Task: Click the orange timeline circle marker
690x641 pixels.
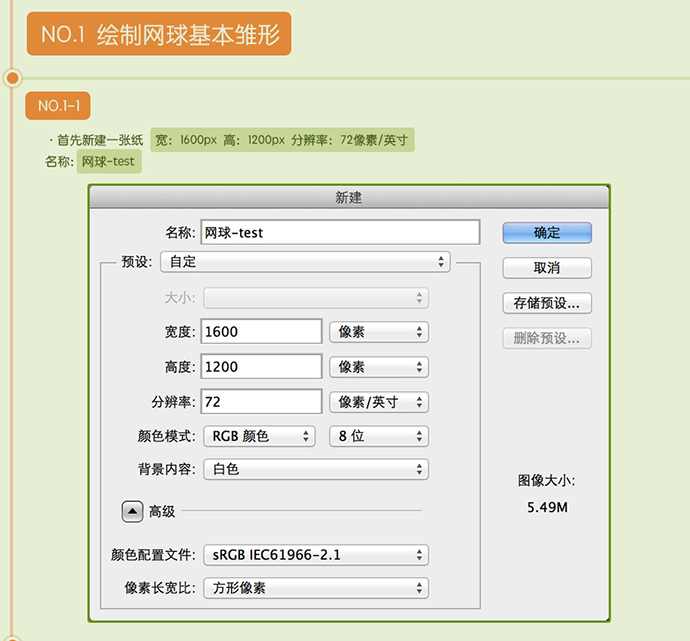Action: click(13, 77)
